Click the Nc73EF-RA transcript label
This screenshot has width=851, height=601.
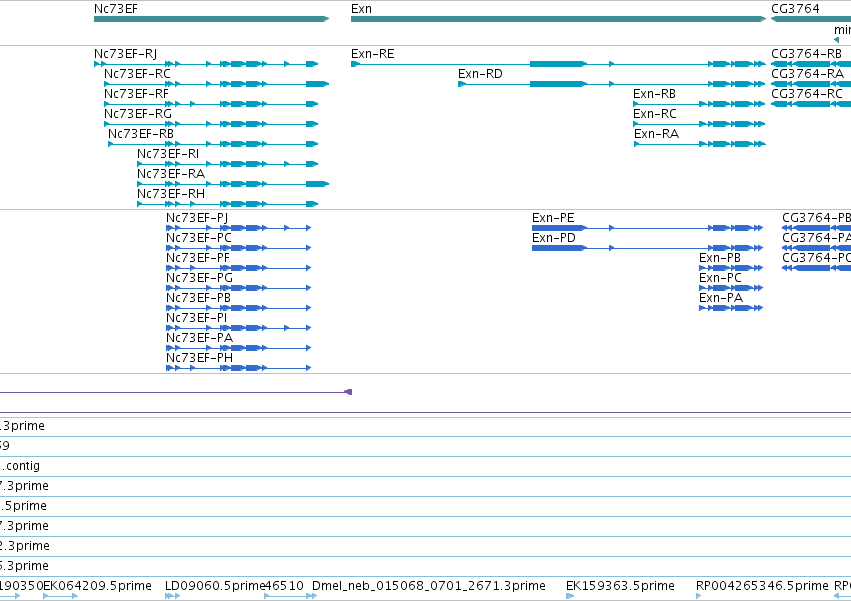click(x=171, y=174)
